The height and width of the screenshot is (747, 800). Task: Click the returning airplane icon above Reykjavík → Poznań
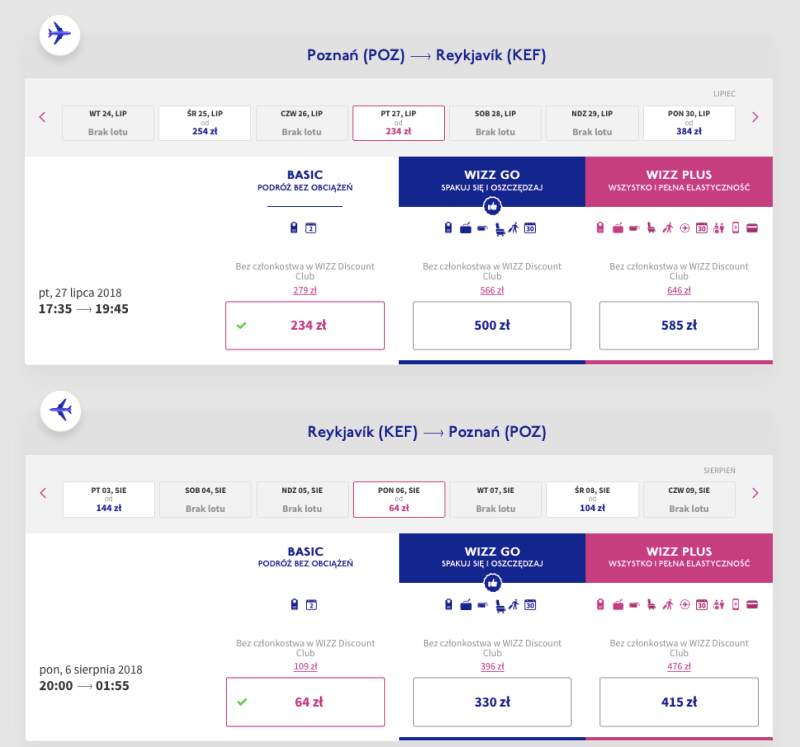tap(61, 411)
